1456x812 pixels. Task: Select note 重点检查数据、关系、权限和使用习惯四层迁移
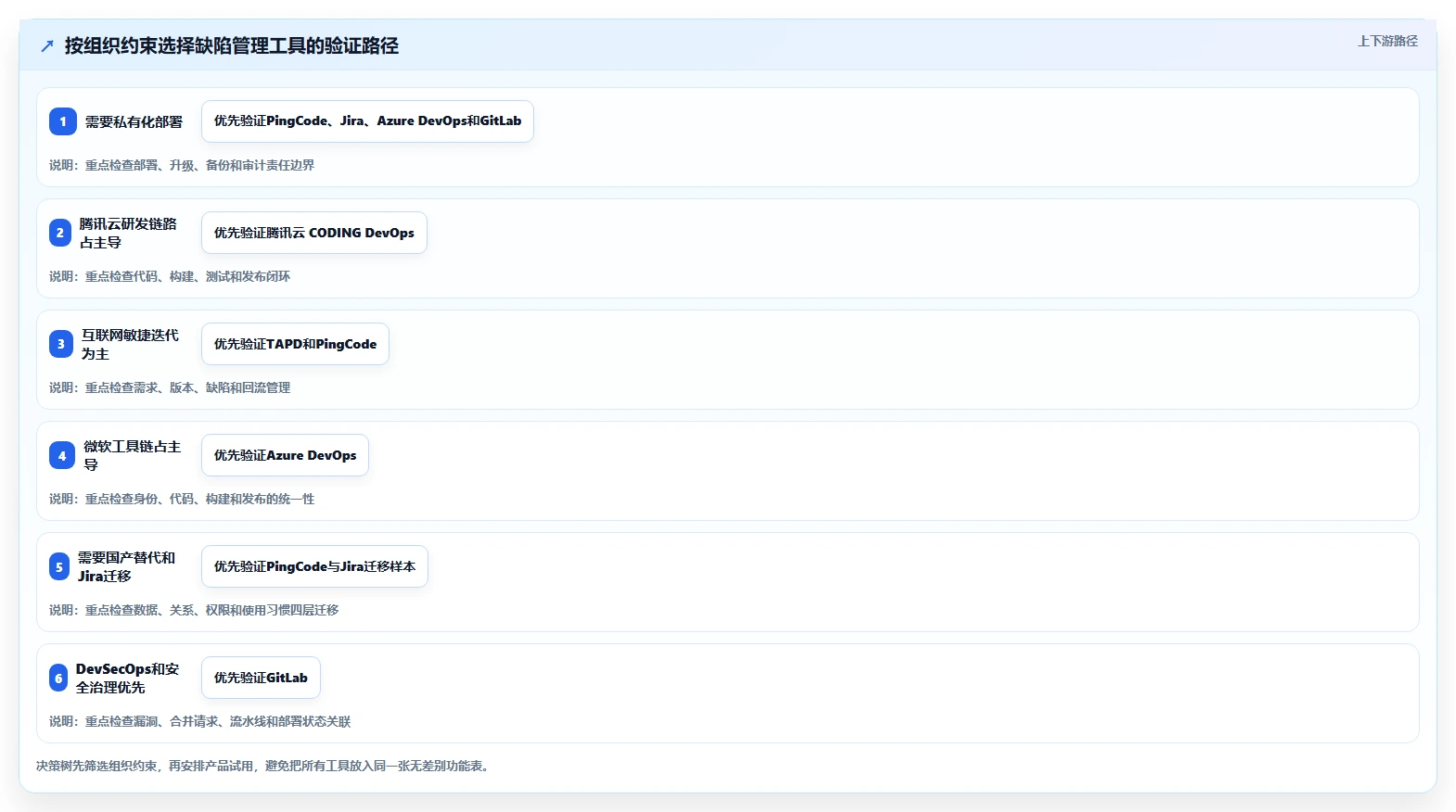211,610
